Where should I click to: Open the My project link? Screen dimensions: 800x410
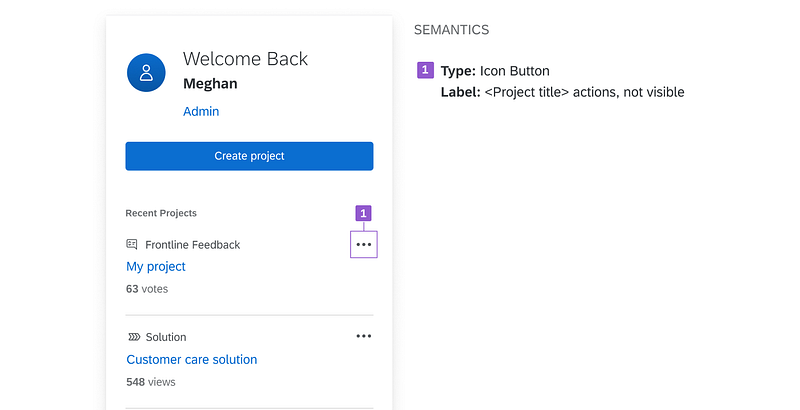156,267
